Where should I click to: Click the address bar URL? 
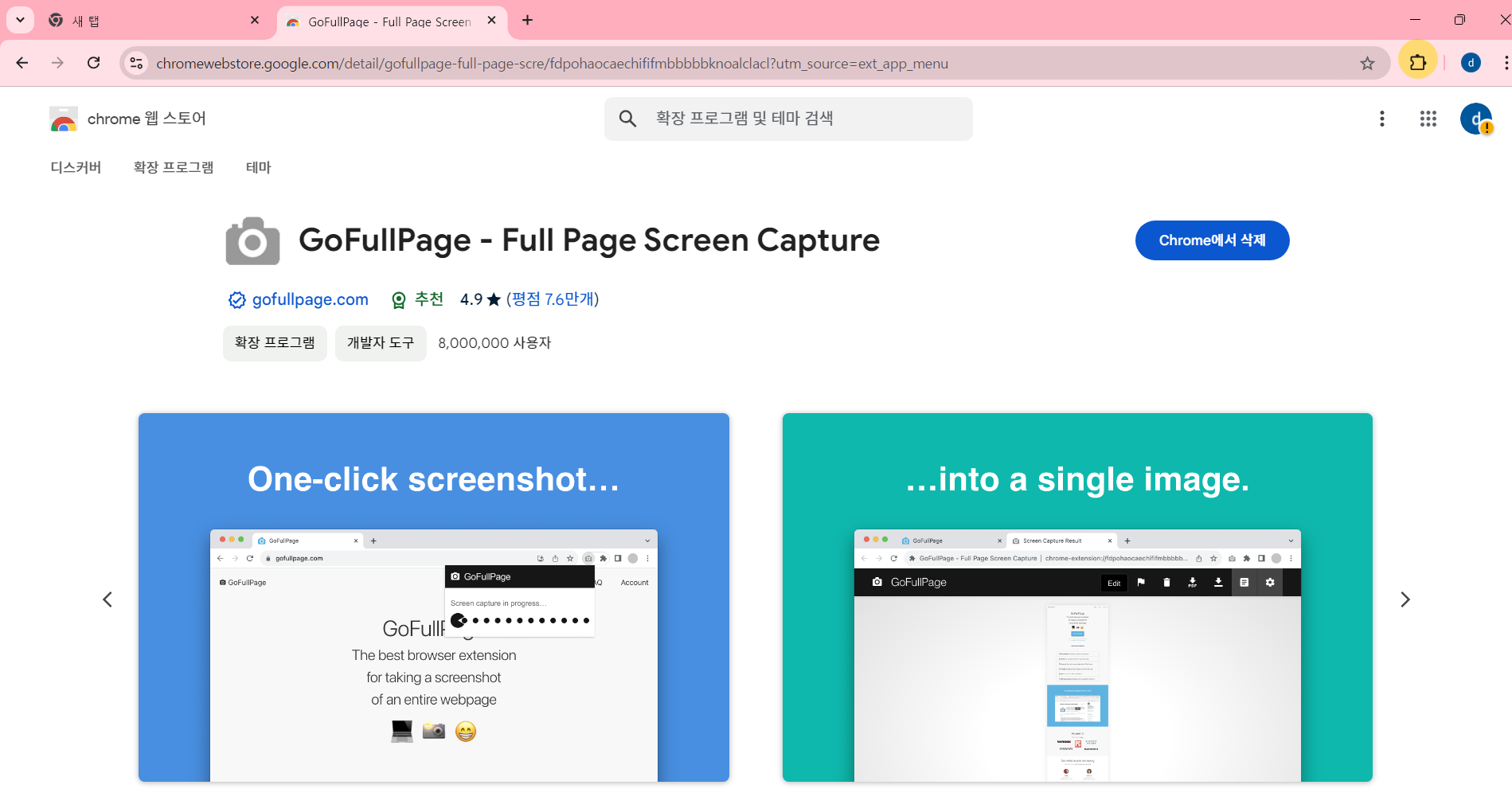tap(552, 64)
